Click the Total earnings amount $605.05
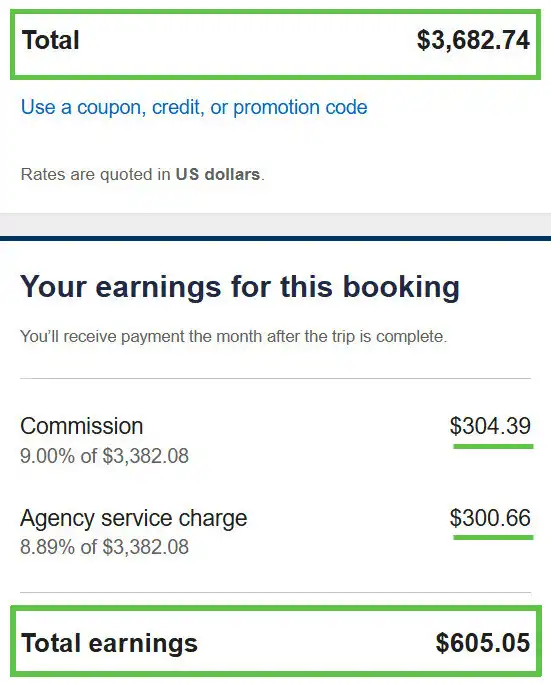This screenshot has width=551, height=683. tap(483, 642)
